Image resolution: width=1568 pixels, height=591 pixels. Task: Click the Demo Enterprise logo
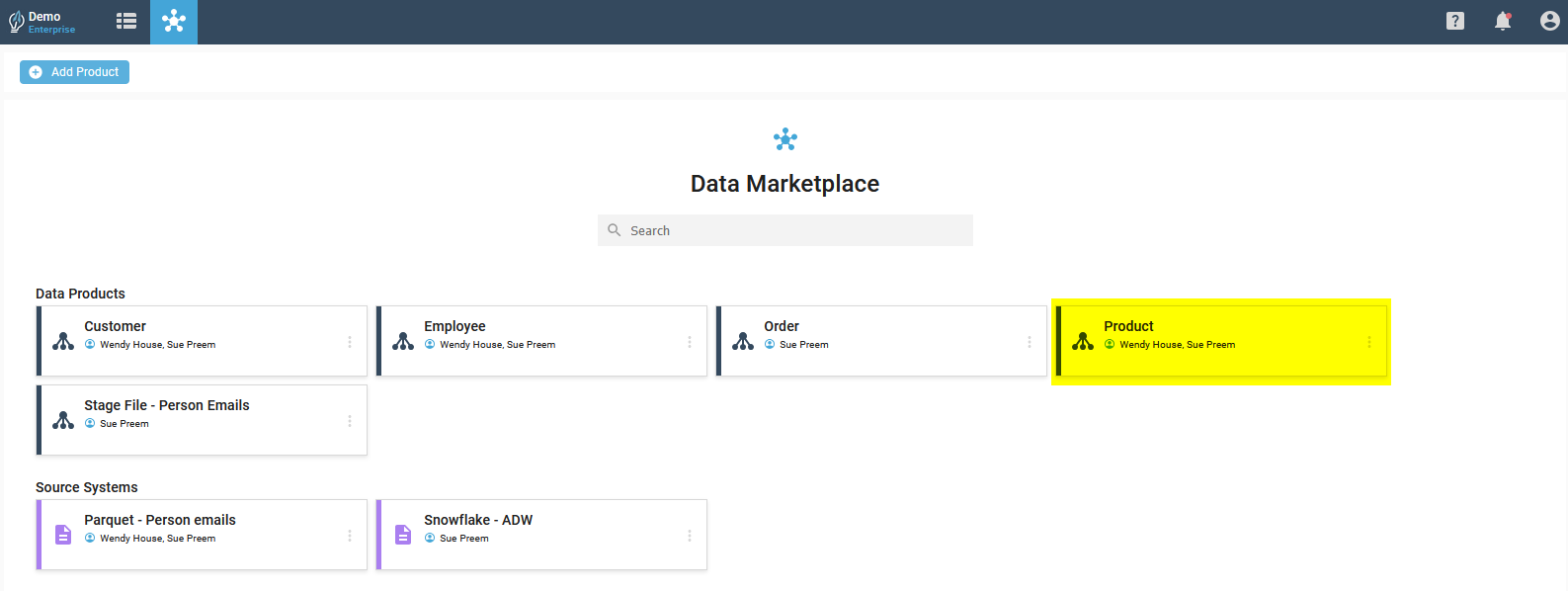coord(42,22)
